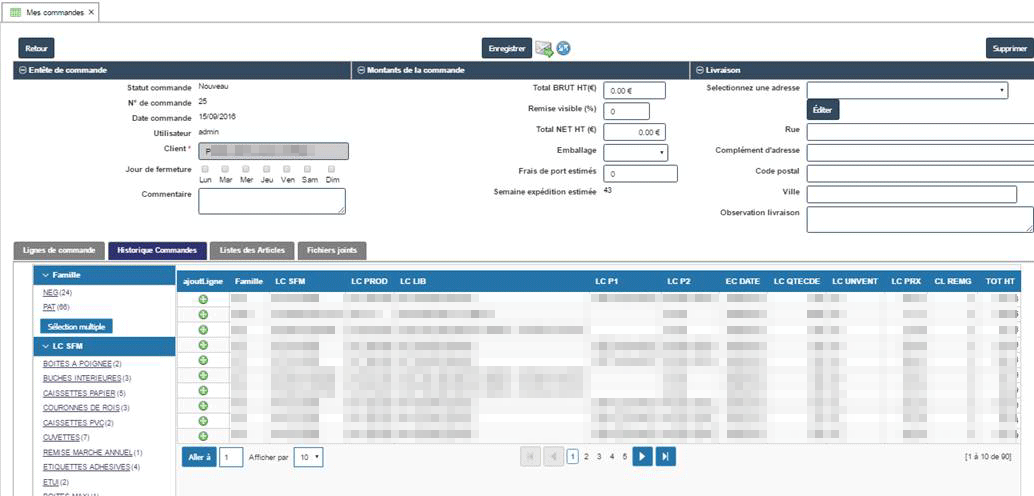Click the green plus icon in the last row
Viewport: 1034px width, 496px height.
coord(203,436)
